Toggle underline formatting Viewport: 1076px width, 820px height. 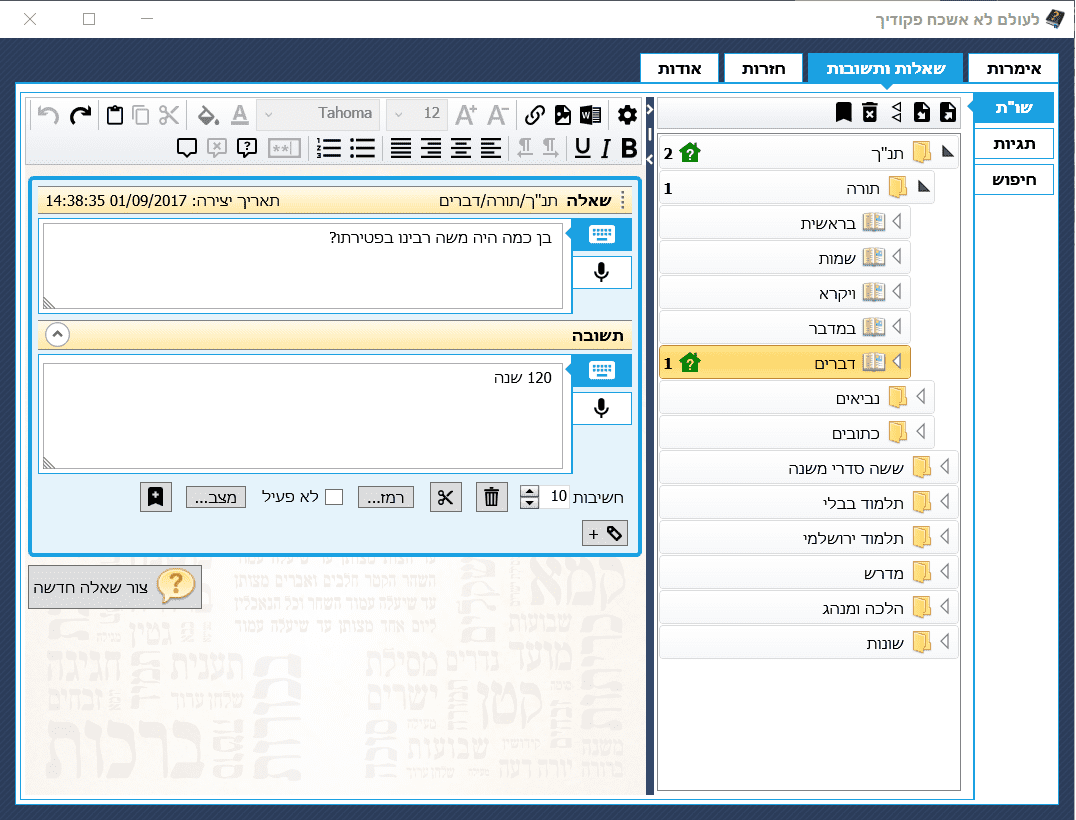(583, 148)
